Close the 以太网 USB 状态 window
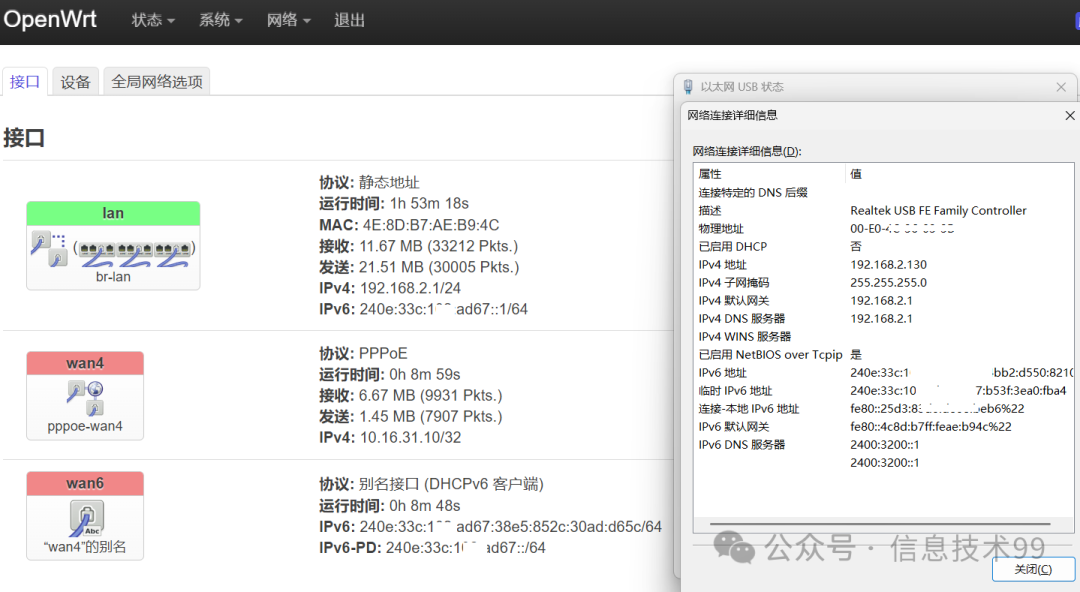The height and width of the screenshot is (592, 1080). 1061,87
